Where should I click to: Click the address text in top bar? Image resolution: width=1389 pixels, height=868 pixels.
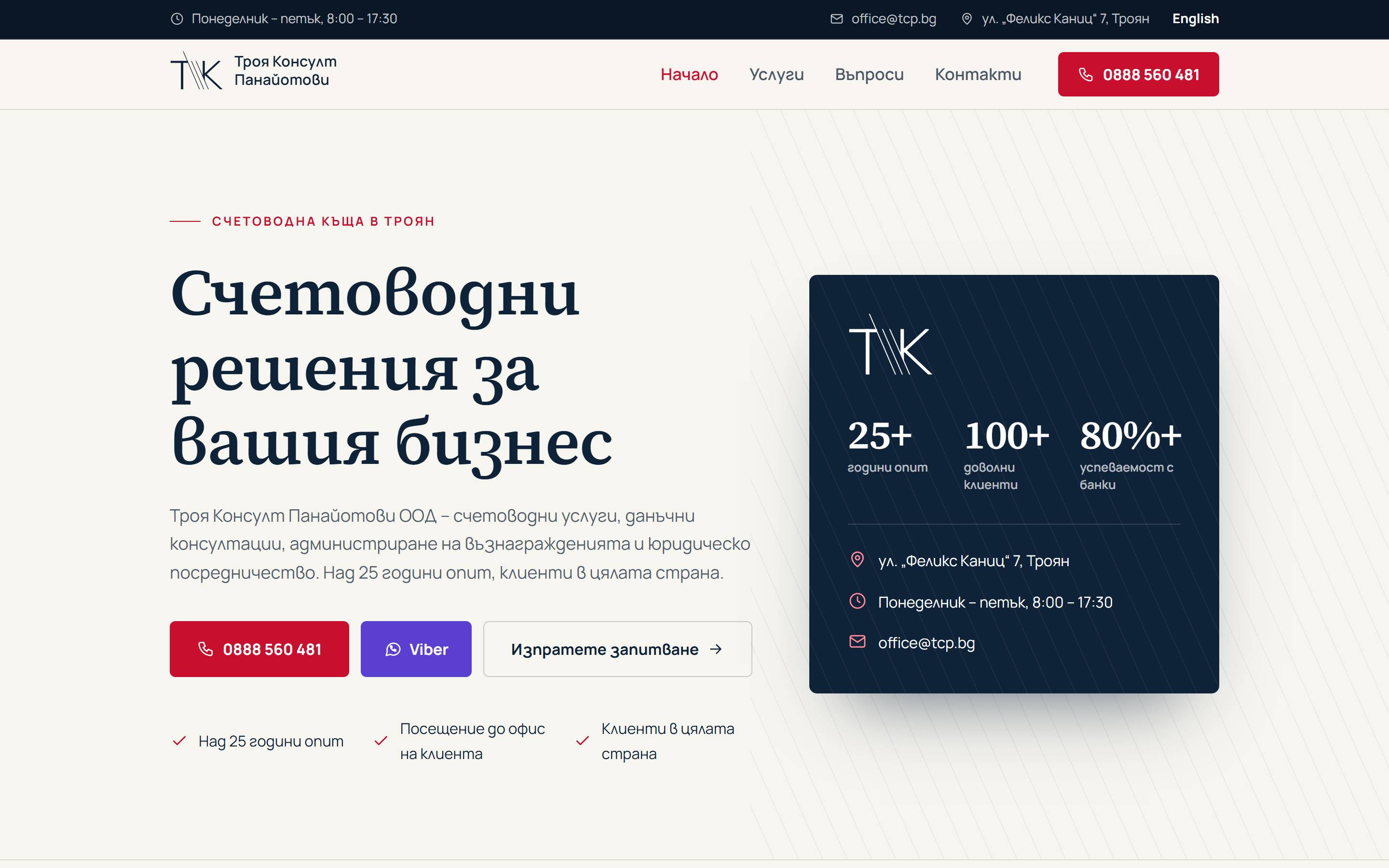click(1065, 19)
